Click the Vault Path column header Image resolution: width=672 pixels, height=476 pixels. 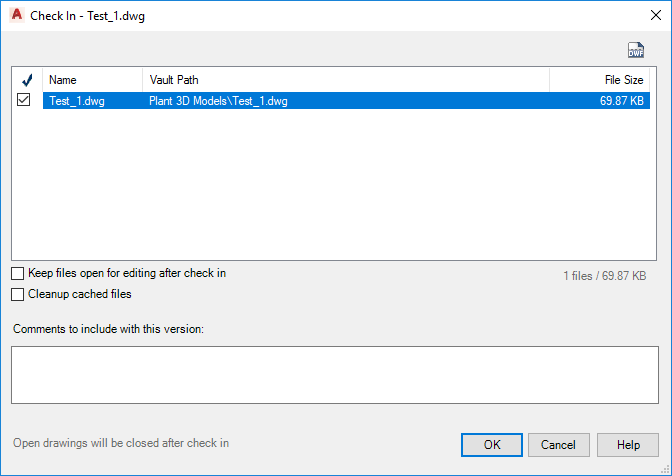[x=345, y=80]
